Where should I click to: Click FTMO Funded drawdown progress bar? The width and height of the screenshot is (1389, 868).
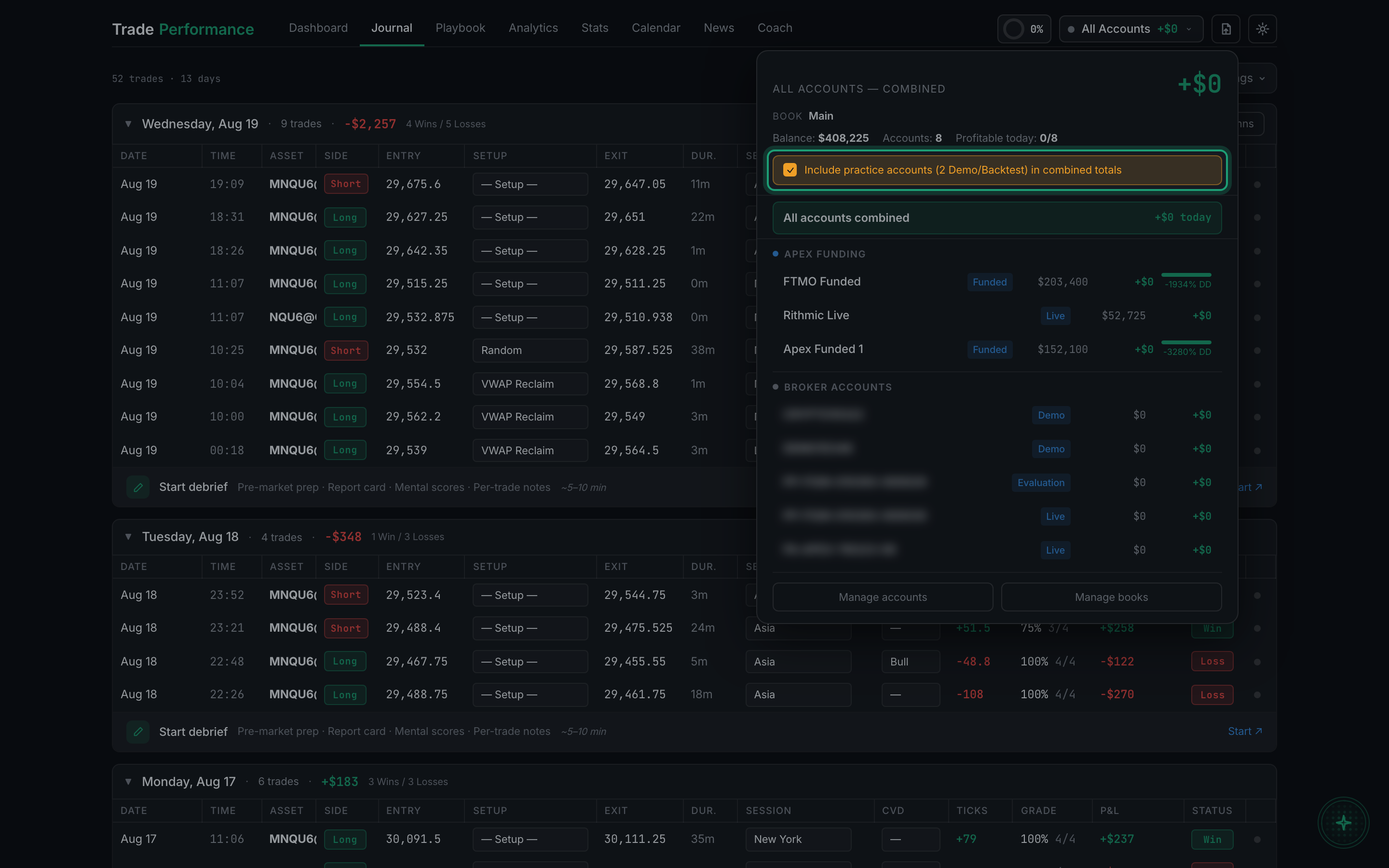coord(1186,275)
